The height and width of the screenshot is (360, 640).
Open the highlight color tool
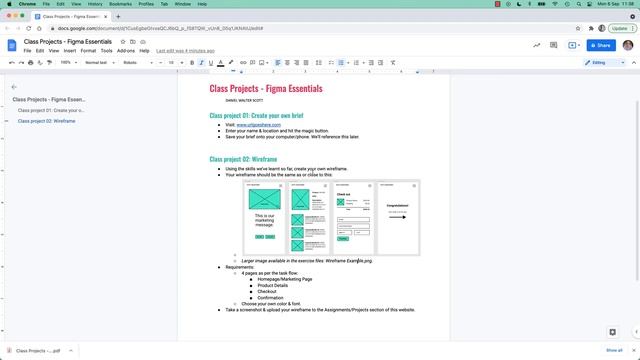tap(231, 63)
